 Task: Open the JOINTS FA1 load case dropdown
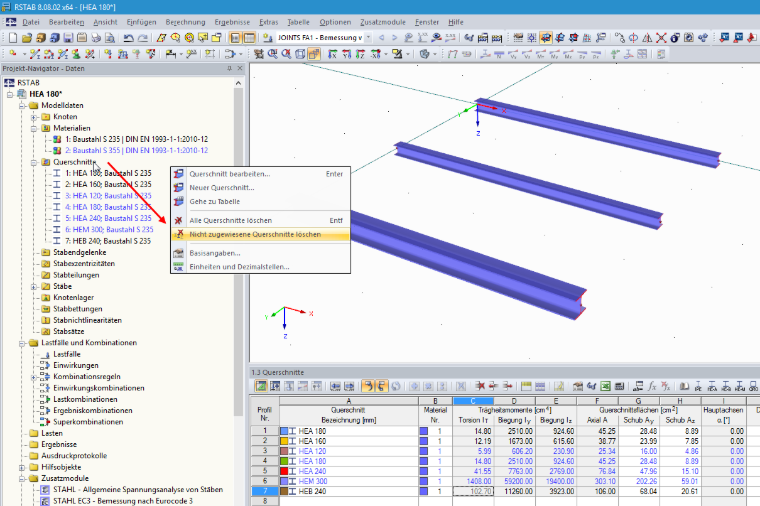pos(368,38)
